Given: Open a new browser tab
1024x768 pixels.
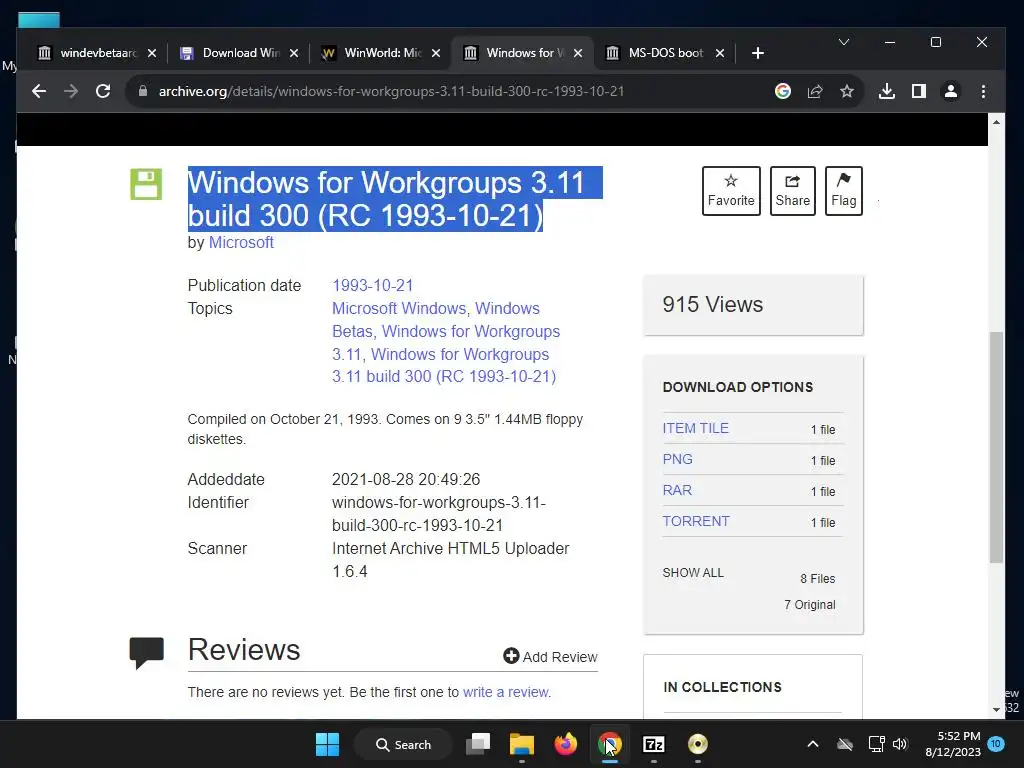Looking at the screenshot, I should point(758,53).
